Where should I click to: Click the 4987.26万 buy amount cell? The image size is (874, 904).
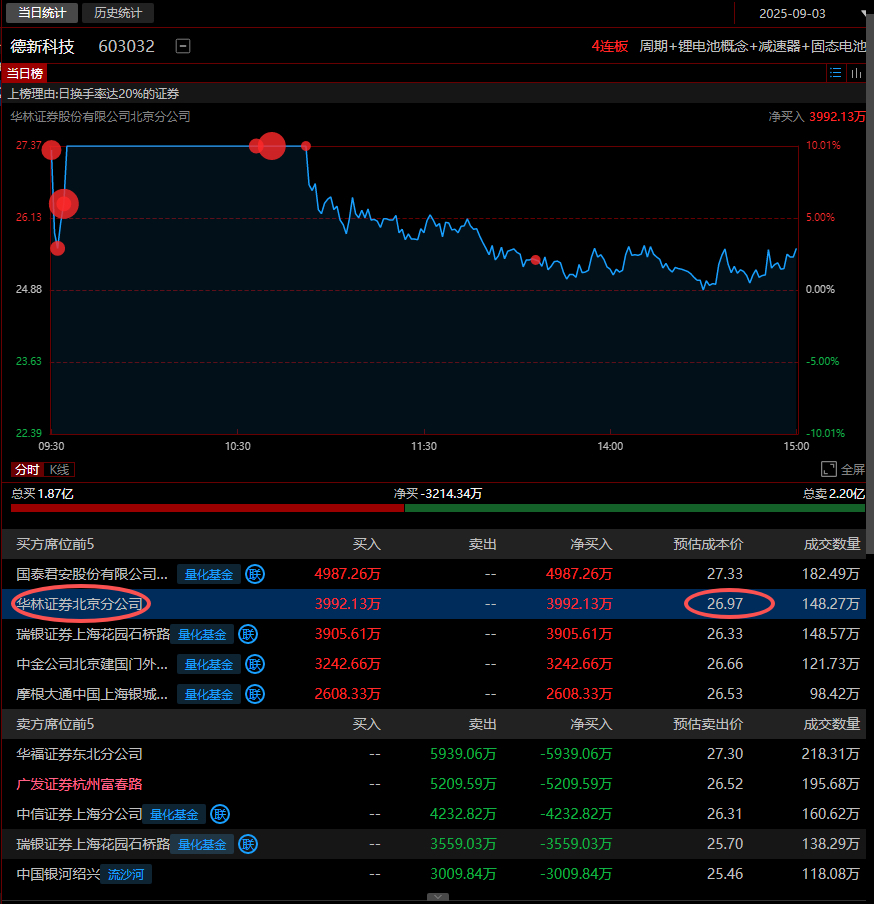pos(347,574)
